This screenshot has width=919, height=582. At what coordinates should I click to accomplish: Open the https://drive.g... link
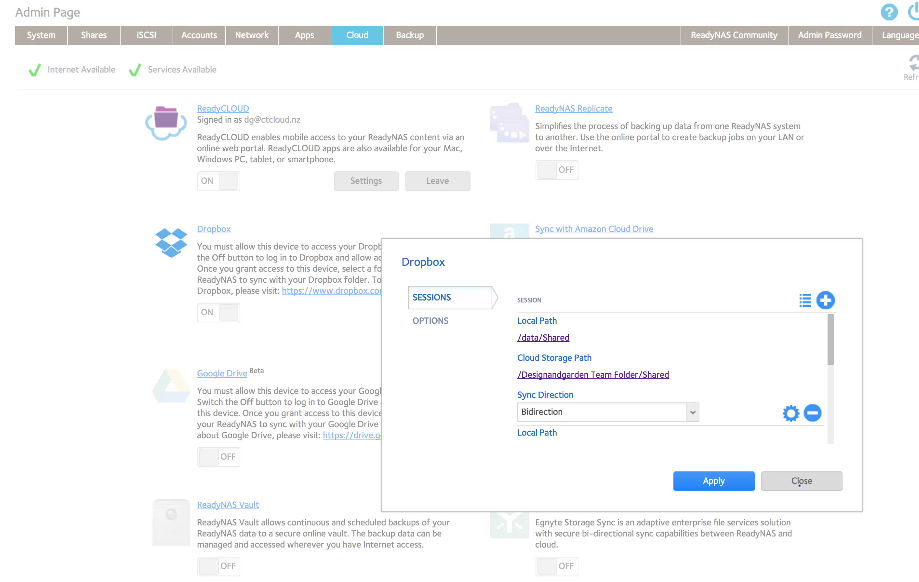352,435
